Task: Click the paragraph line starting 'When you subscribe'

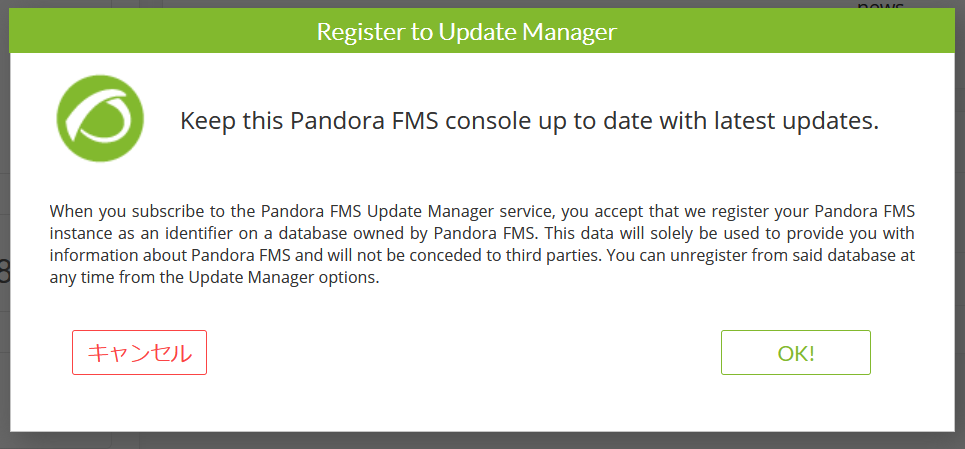Action: tap(482, 212)
